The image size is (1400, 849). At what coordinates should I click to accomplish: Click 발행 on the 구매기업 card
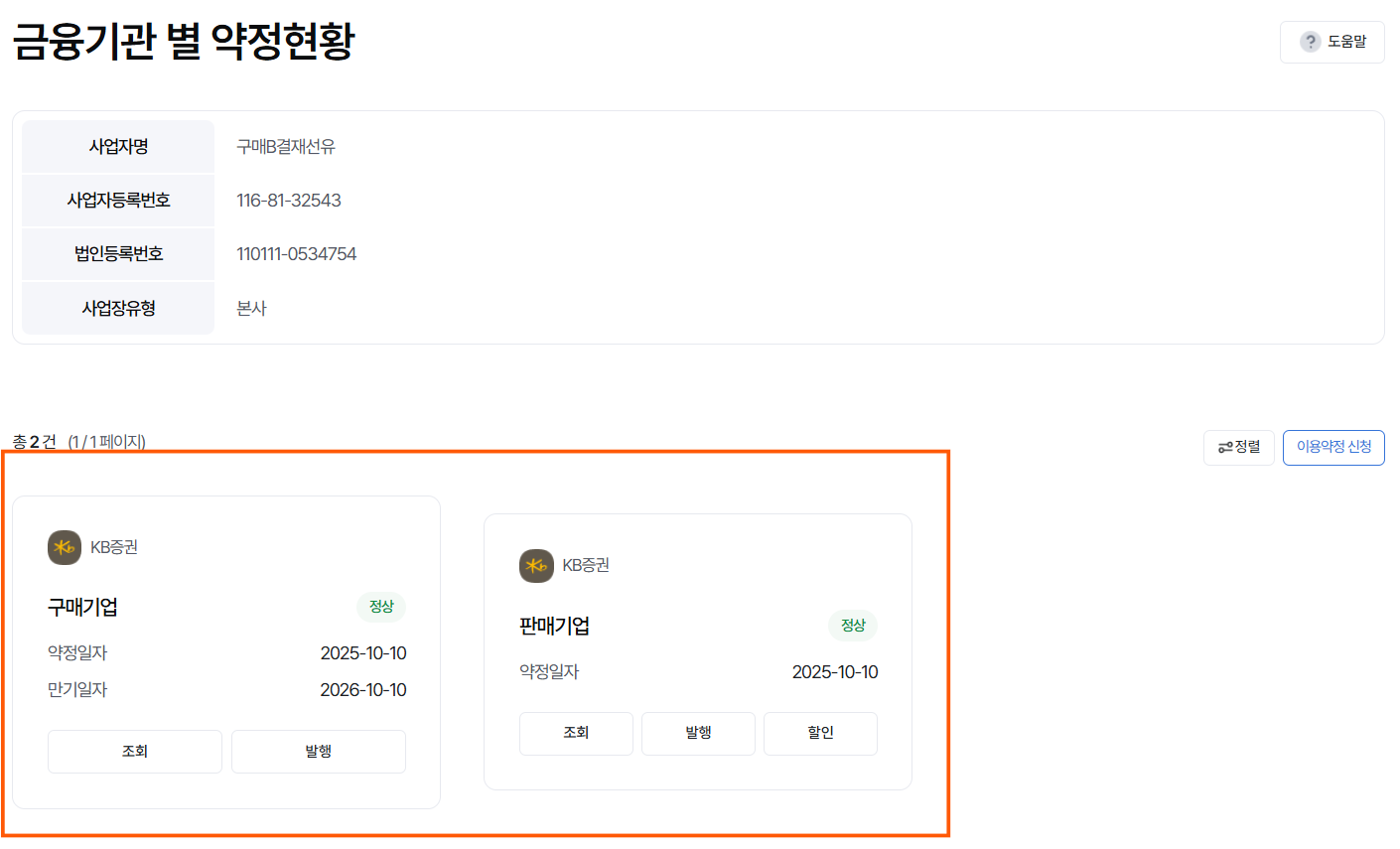319,752
